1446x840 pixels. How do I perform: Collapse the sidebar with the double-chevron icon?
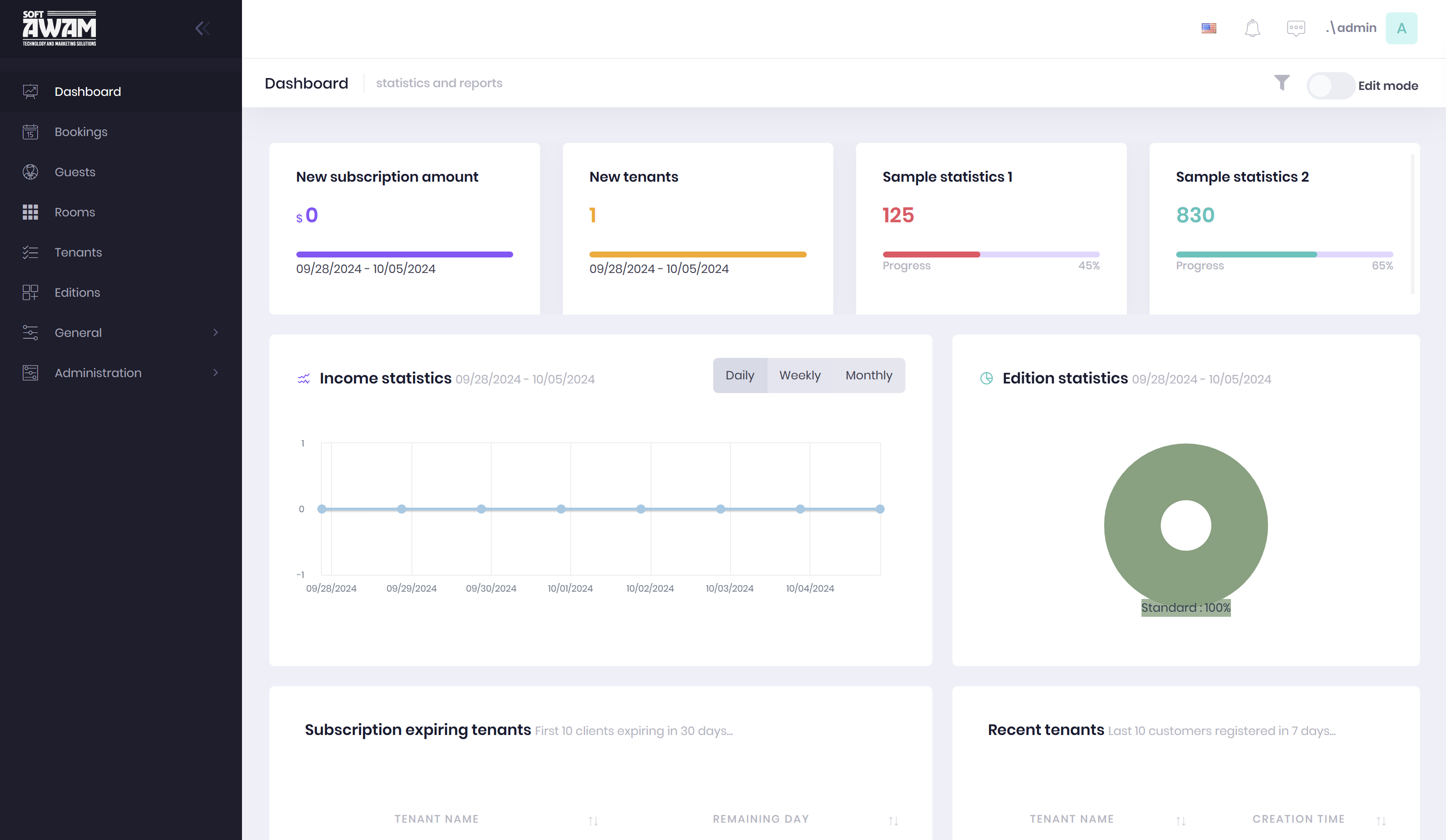coord(202,28)
